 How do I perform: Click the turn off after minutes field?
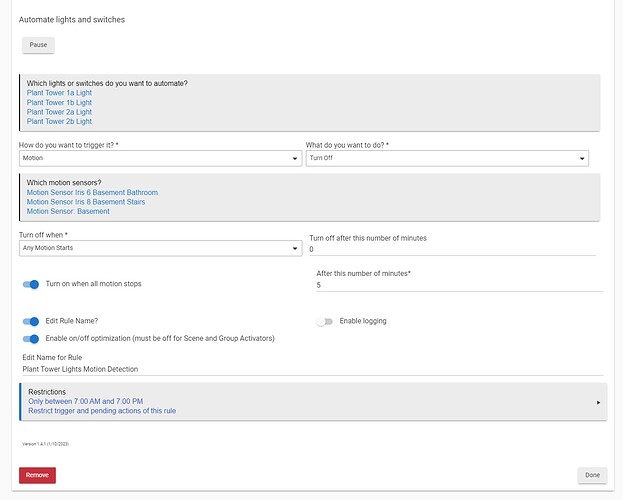click(x=455, y=249)
